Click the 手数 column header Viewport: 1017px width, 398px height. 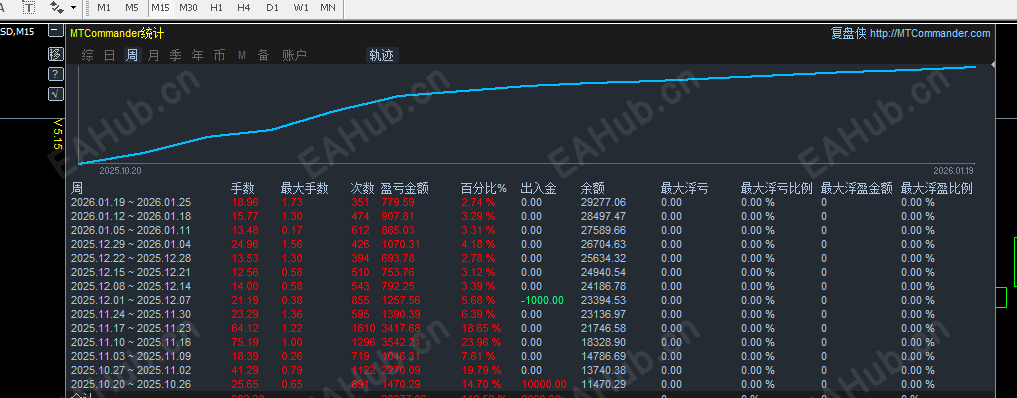click(243, 189)
